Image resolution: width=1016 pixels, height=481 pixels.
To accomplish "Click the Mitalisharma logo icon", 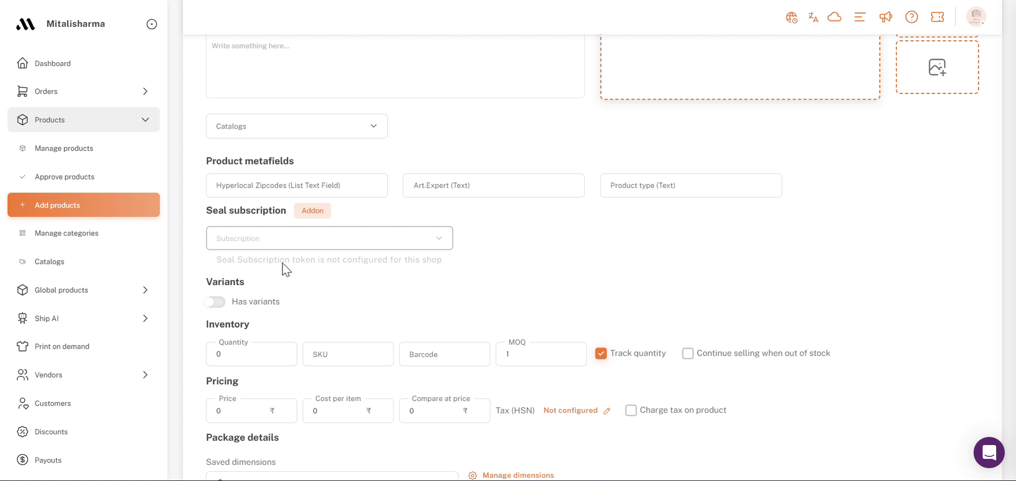I will [25, 24].
